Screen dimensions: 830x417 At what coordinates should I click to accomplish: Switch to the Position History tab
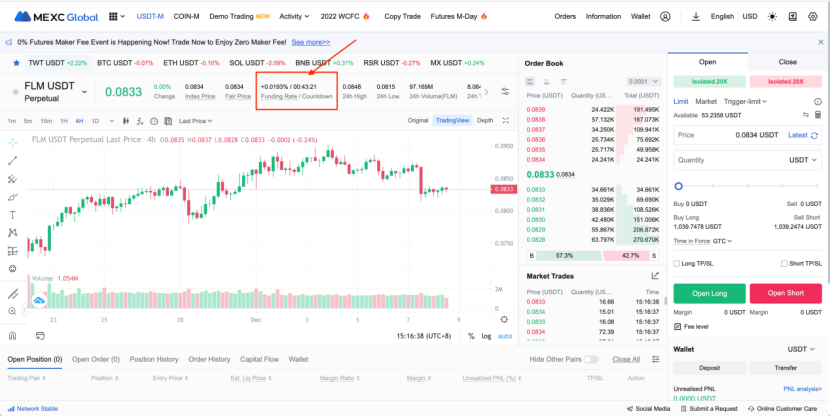pyautogui.click(x=153, y=359)
